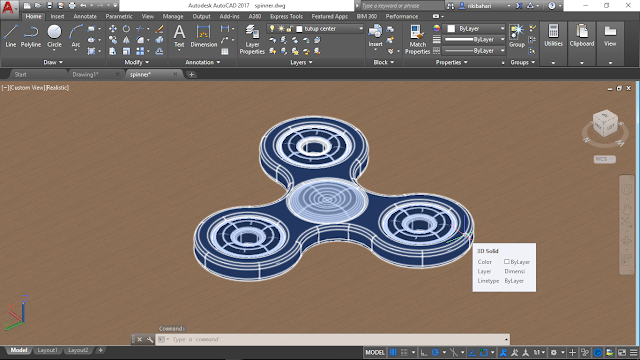The image size is (640, 360).
Task: Click the Offset tool icon
Action: [x=160, y=51]
